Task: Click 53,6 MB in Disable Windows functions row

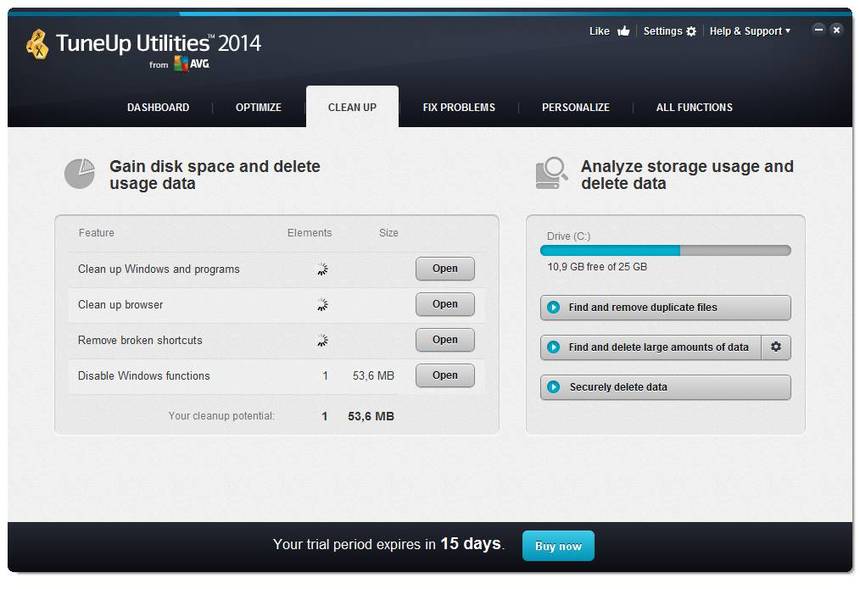Action: point(373,376)
